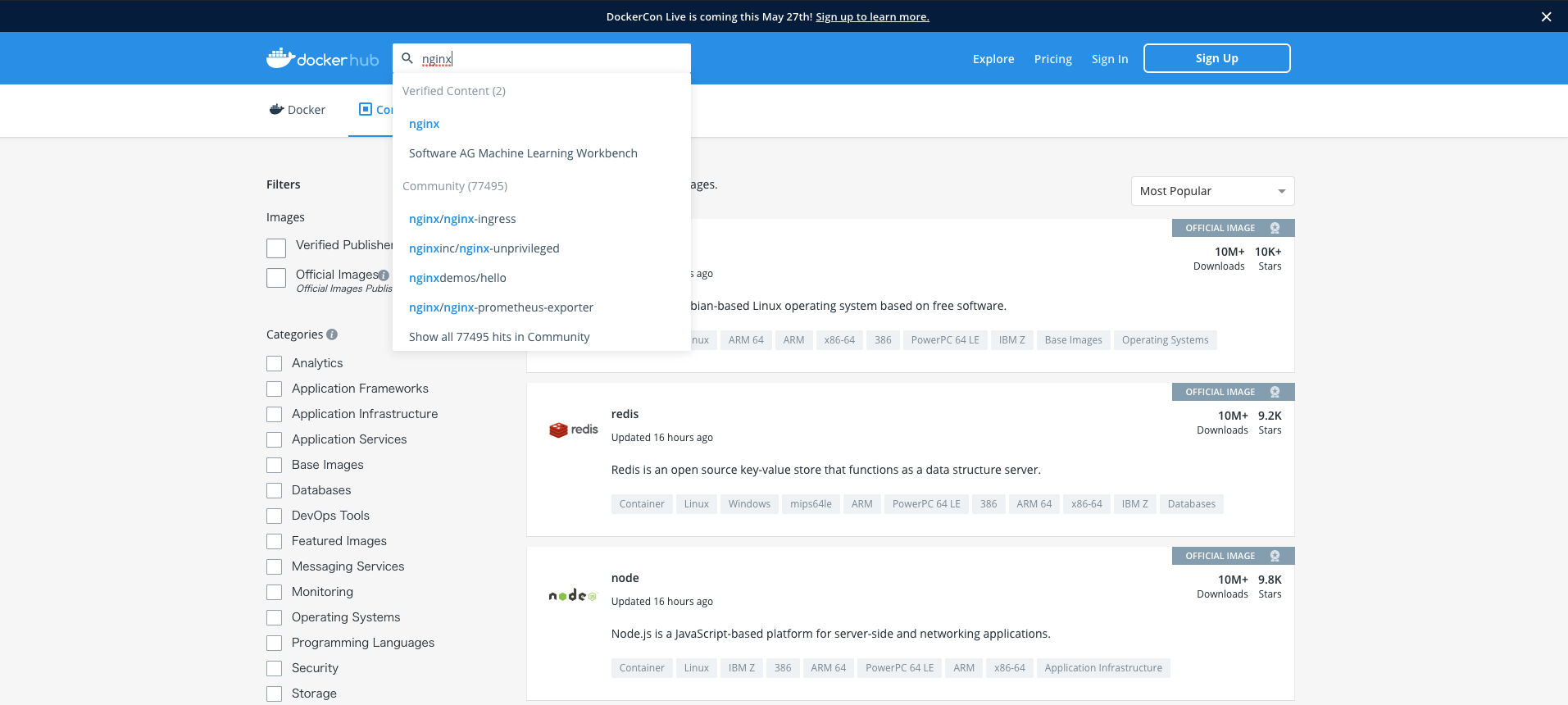
Task: Open the node image title
Action: [x=625, y=578]
